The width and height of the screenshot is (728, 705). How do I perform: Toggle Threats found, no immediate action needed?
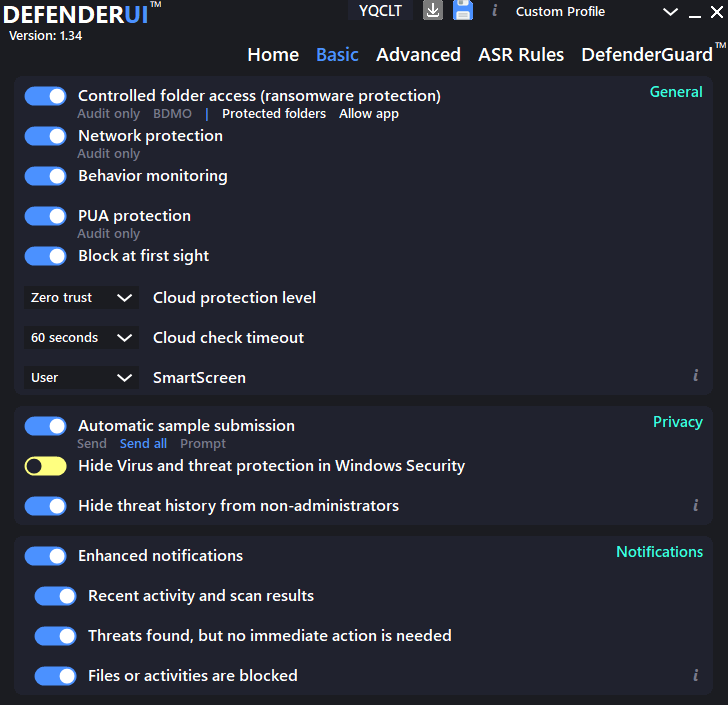click(x=56, y=636)
